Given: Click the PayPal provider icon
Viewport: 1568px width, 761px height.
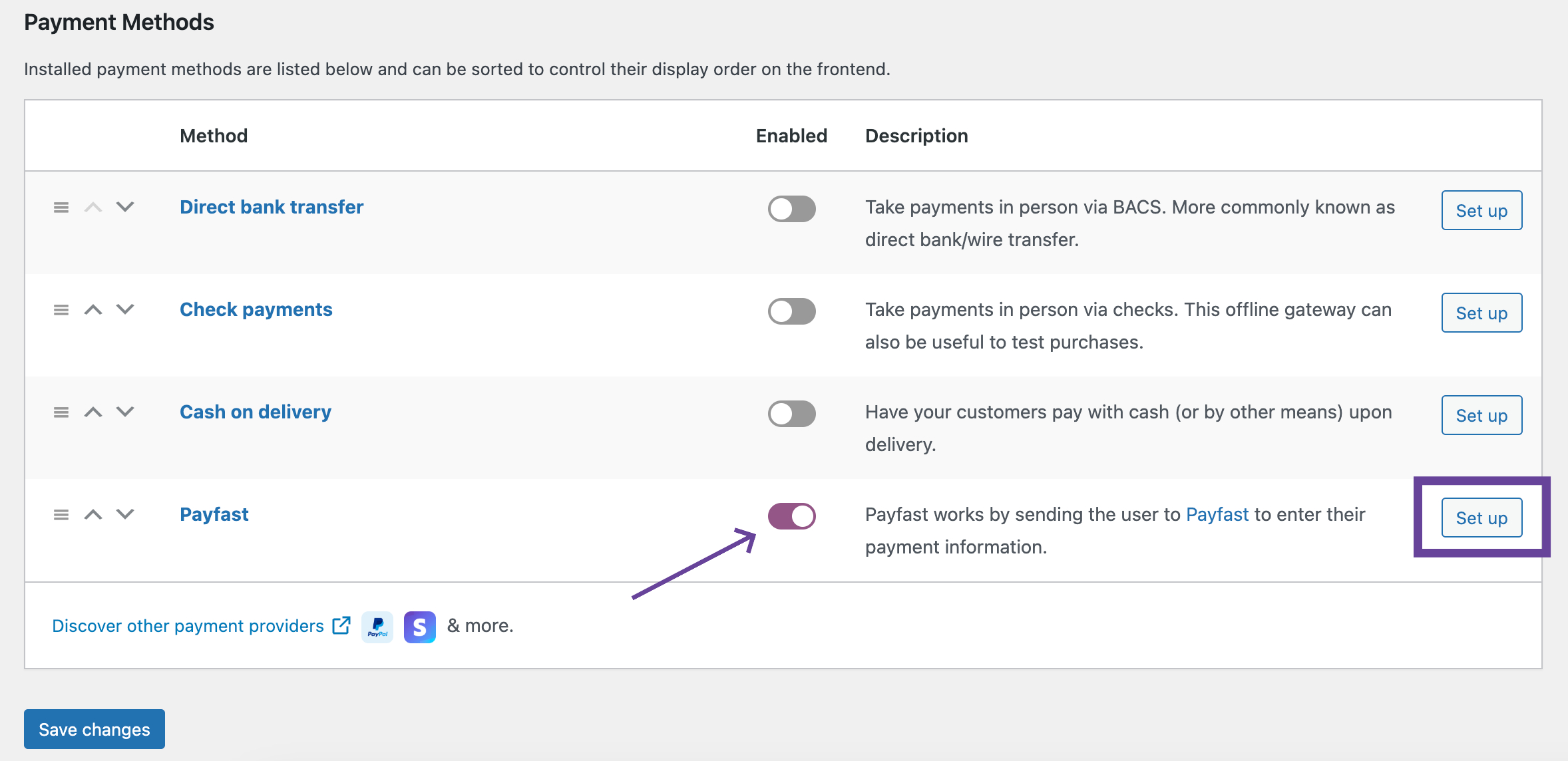Looking at the screenshot, I should (x=377, y=626).
